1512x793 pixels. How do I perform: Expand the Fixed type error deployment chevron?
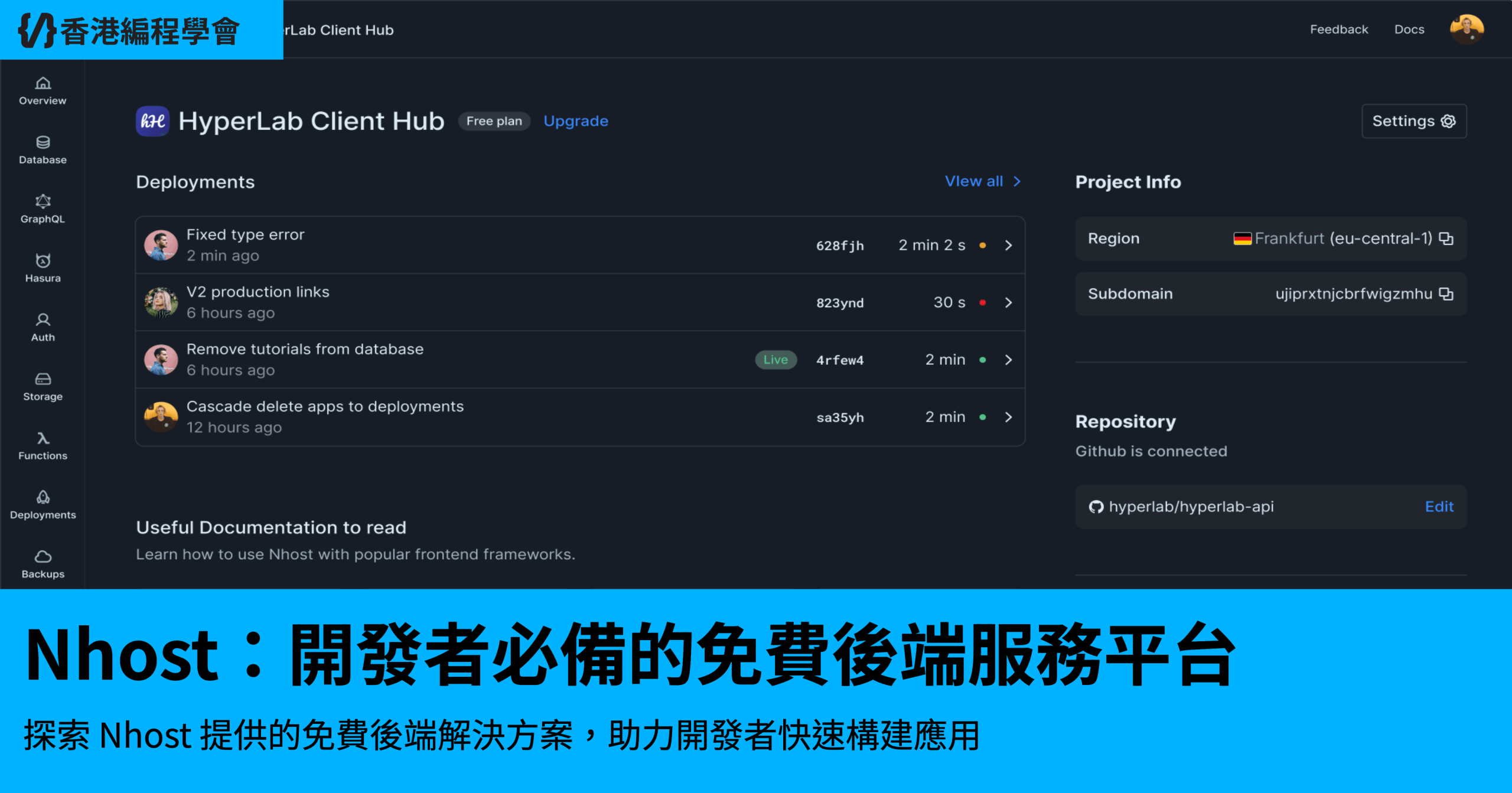point(1008,245)
